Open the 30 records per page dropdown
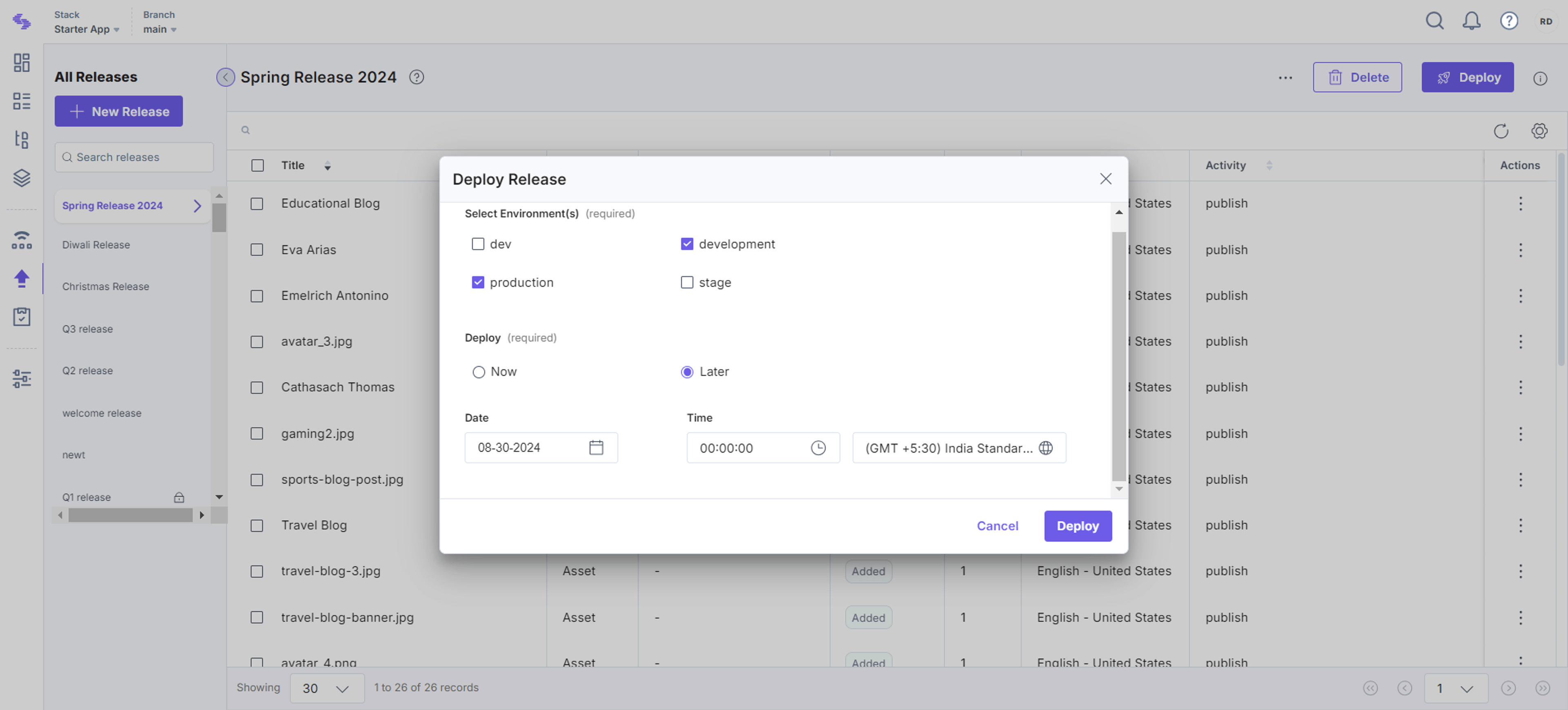 [327, 688]
